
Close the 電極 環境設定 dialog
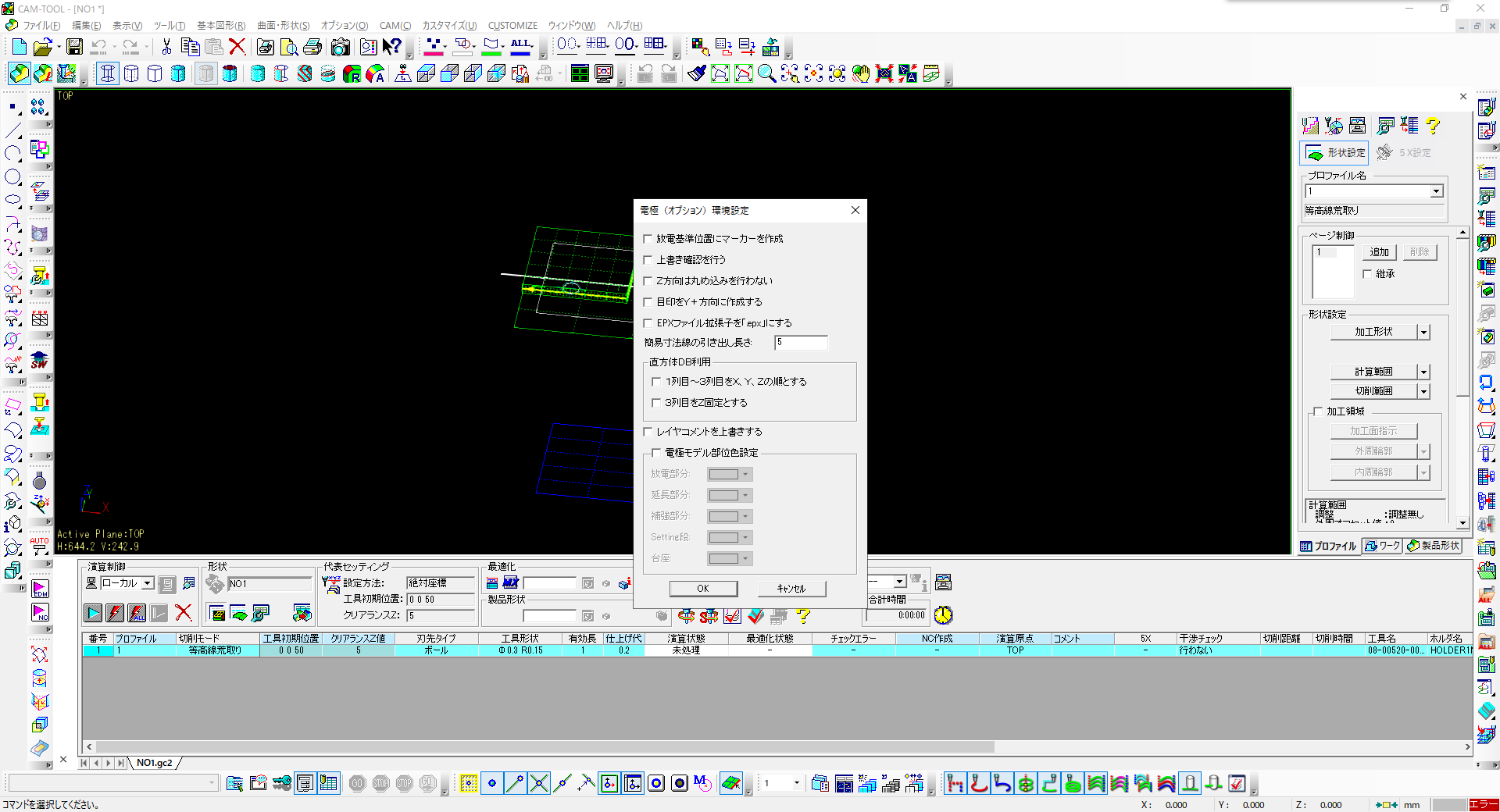coord(855,210)
